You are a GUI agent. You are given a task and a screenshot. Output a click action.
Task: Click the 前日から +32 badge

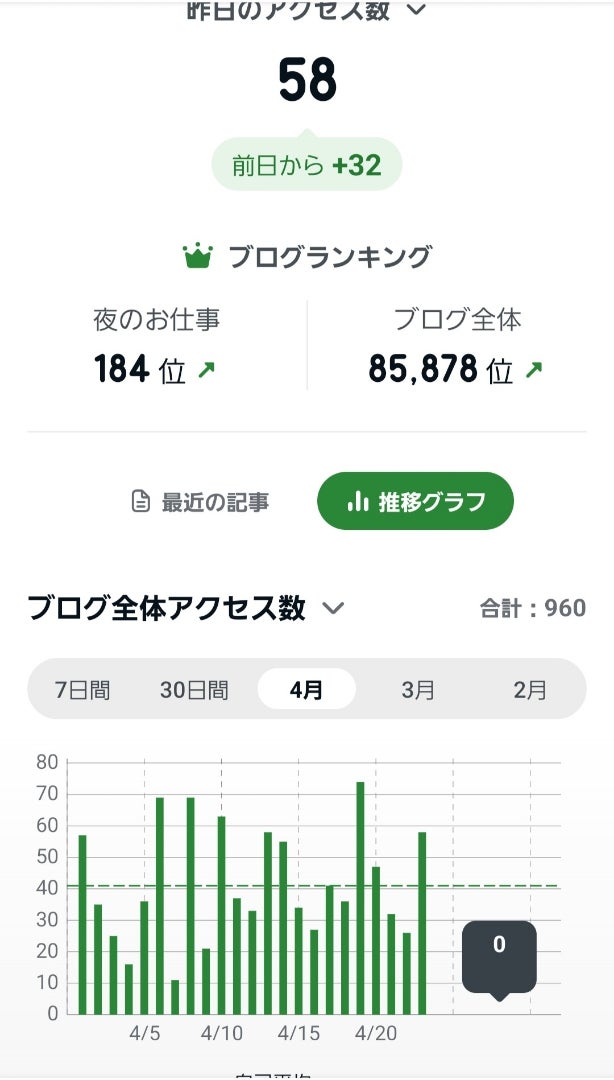(x=307, y=165)
